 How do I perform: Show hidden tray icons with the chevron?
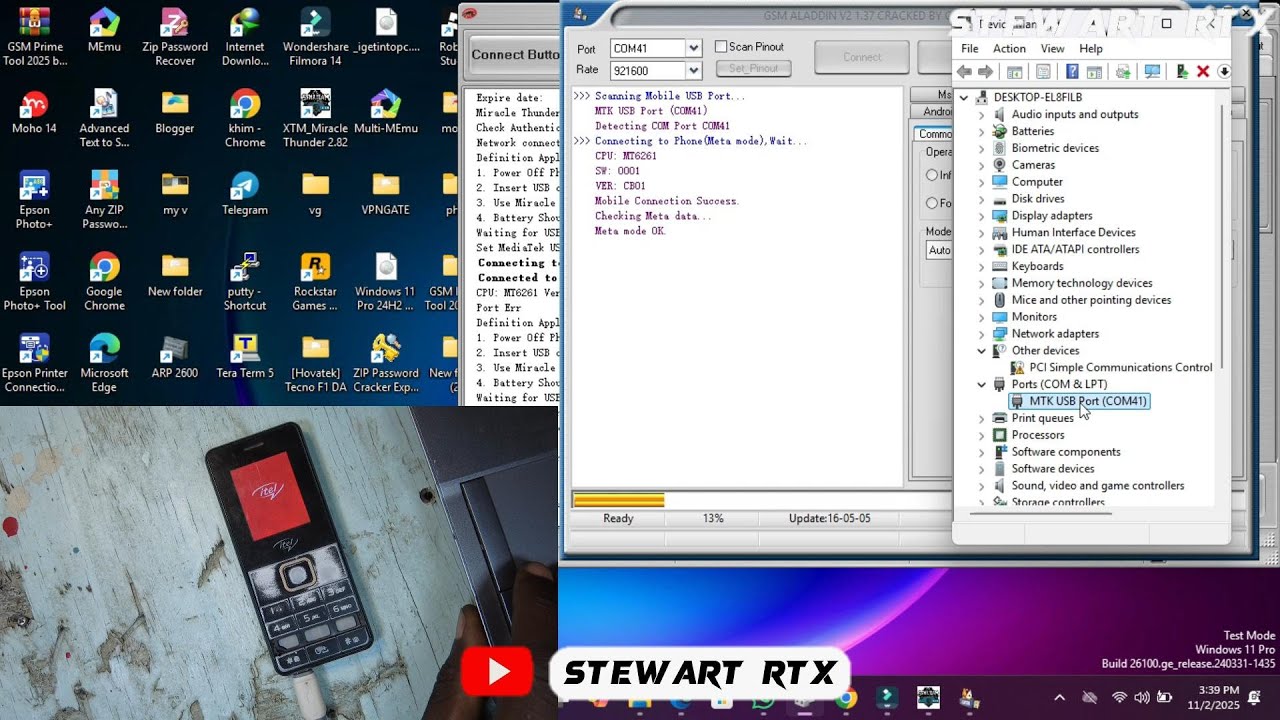pos(1060,698)
